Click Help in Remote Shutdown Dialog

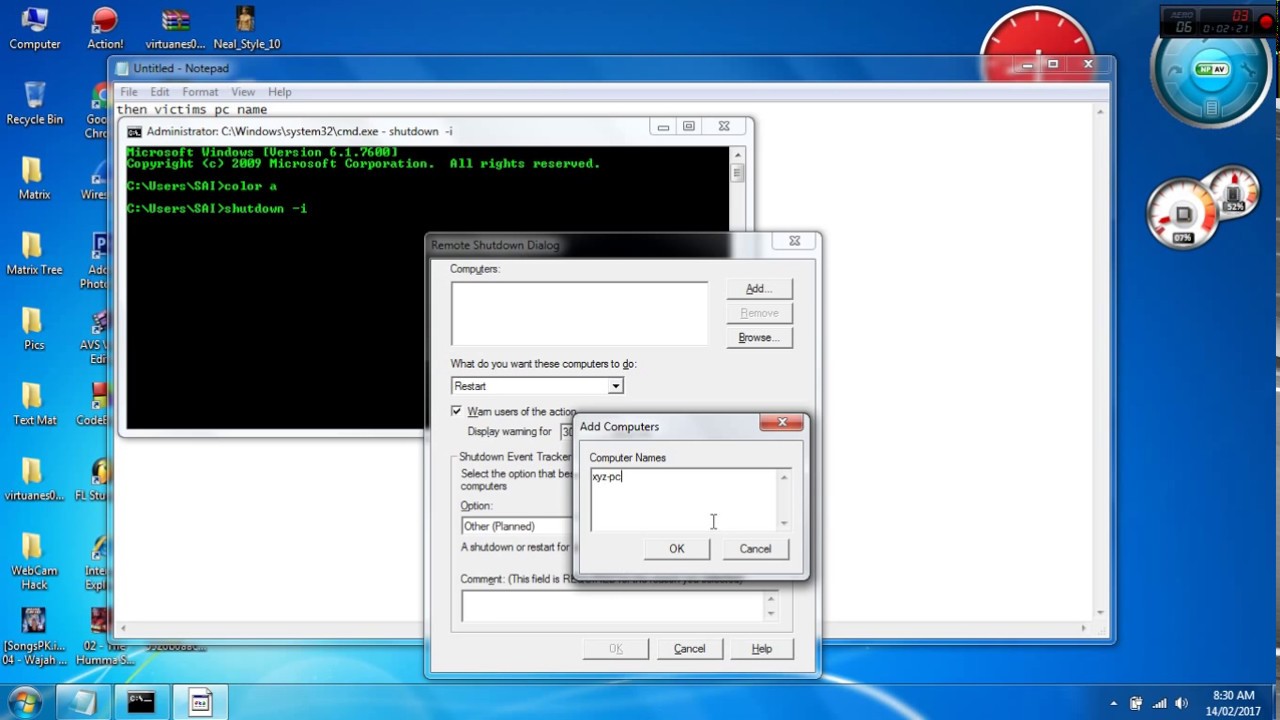click(762, 648)
